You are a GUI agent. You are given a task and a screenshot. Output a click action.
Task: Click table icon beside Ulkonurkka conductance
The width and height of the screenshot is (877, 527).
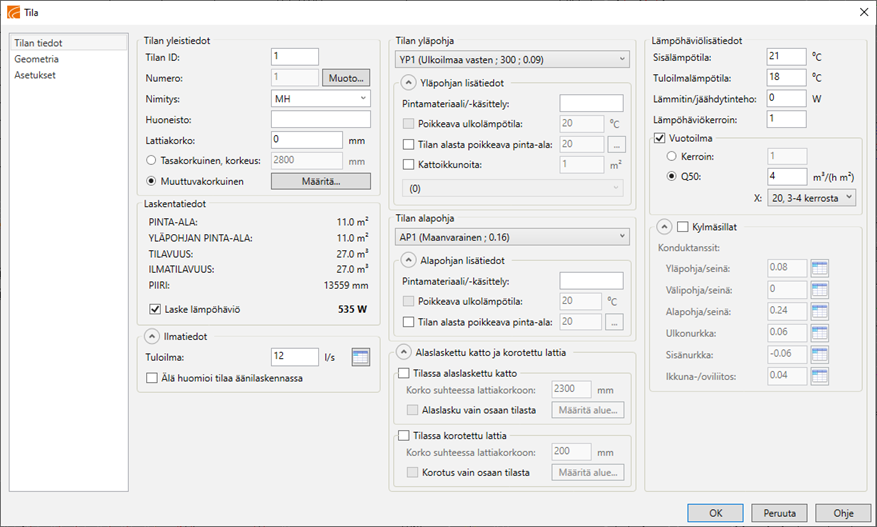tap(820, 333)
